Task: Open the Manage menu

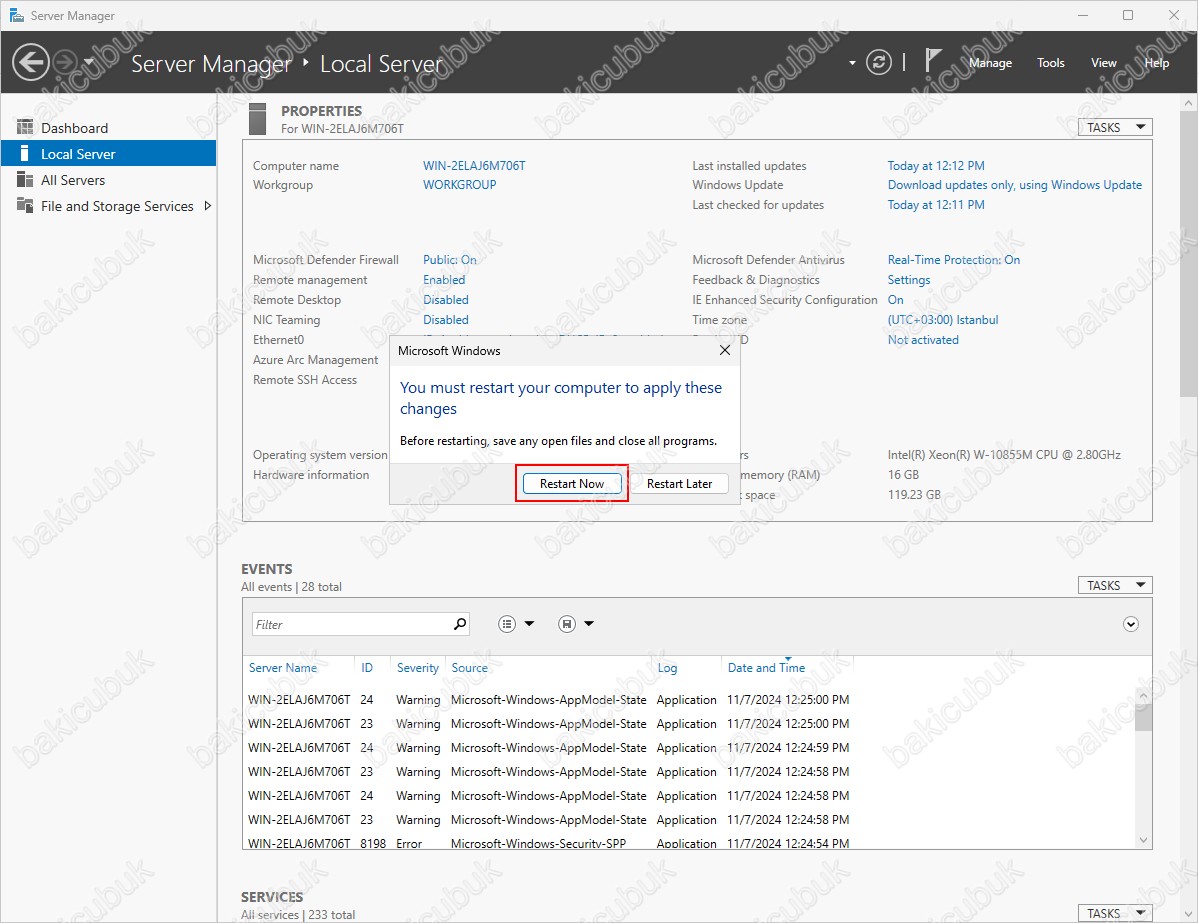Action: [990, 63]
